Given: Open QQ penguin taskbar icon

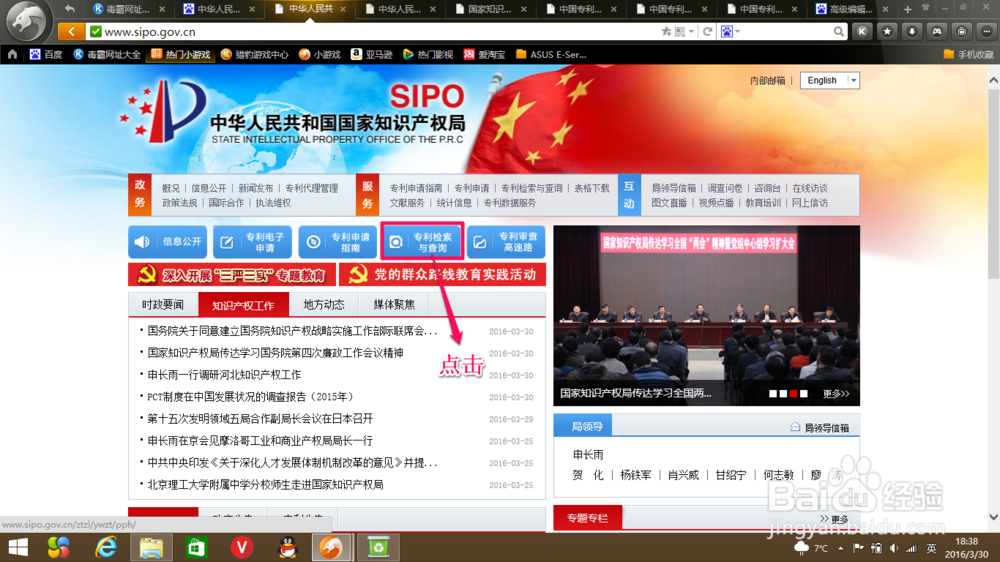Looking at the screenshot, I should (x=288, y=547).
